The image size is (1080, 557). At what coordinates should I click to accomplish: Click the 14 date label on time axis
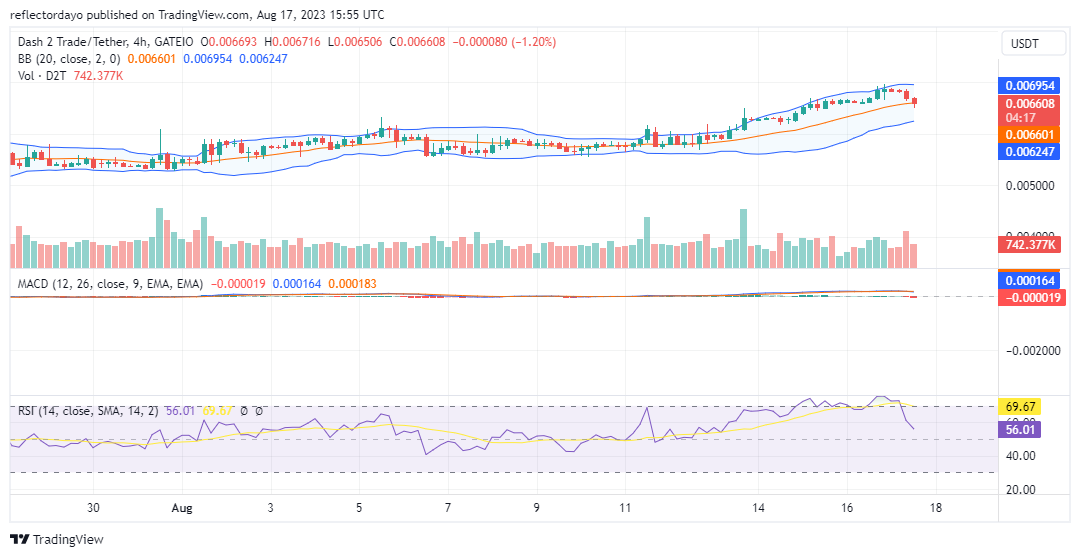click(758, 508)
